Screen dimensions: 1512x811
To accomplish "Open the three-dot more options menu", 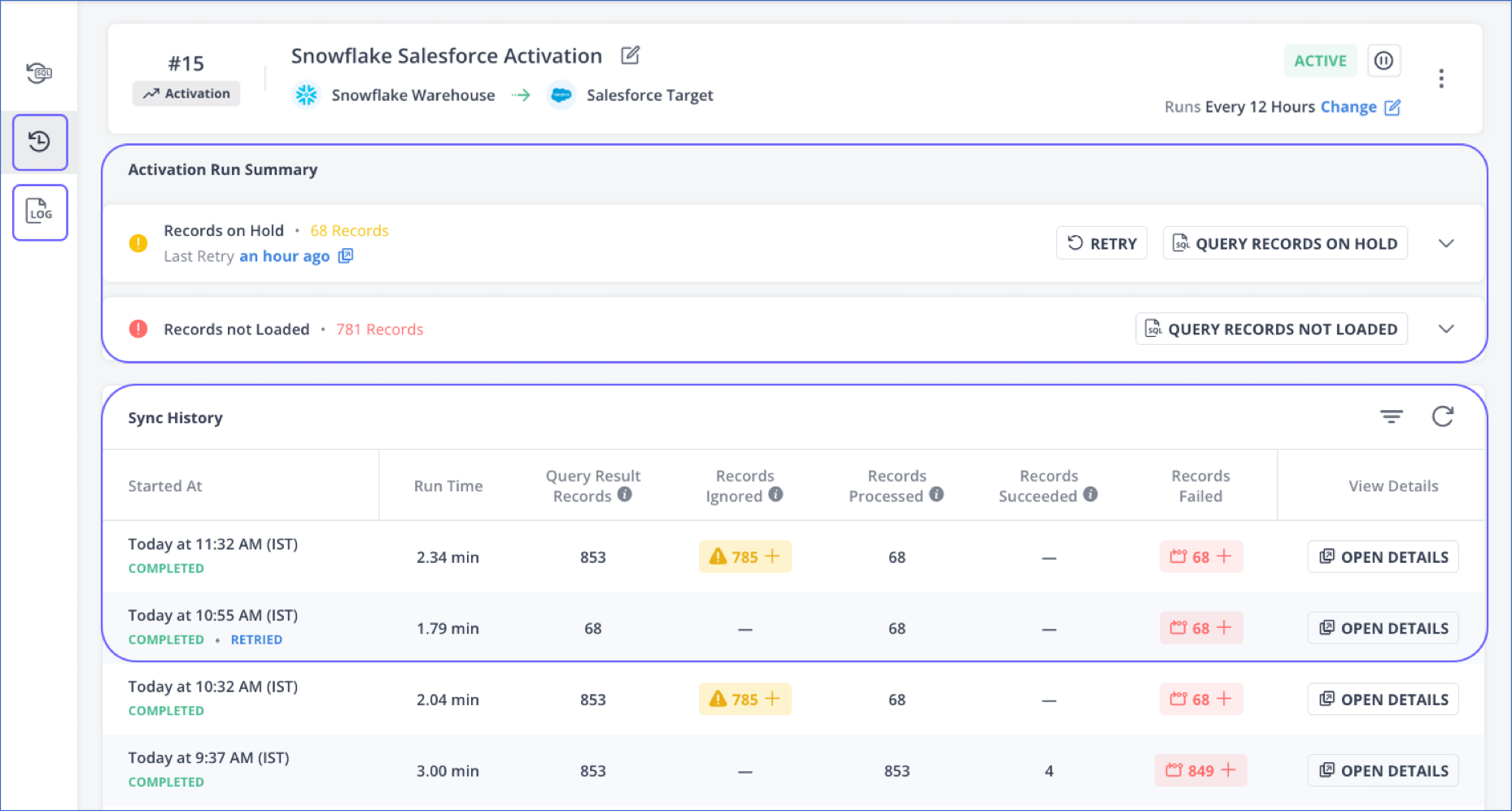I will 1441,78.
